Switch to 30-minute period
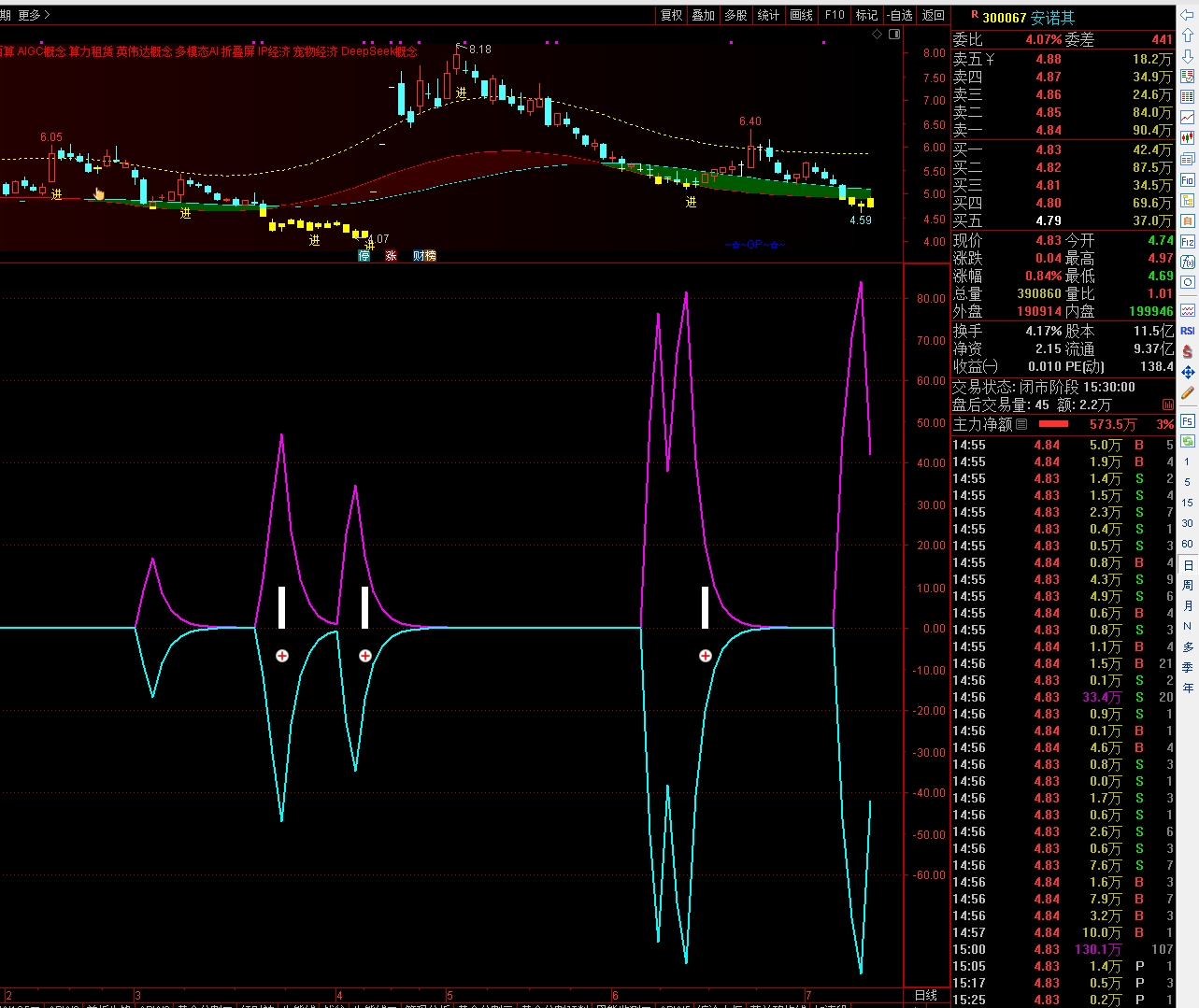The image size is (1199, 1008). click(x=1188, y=523)
